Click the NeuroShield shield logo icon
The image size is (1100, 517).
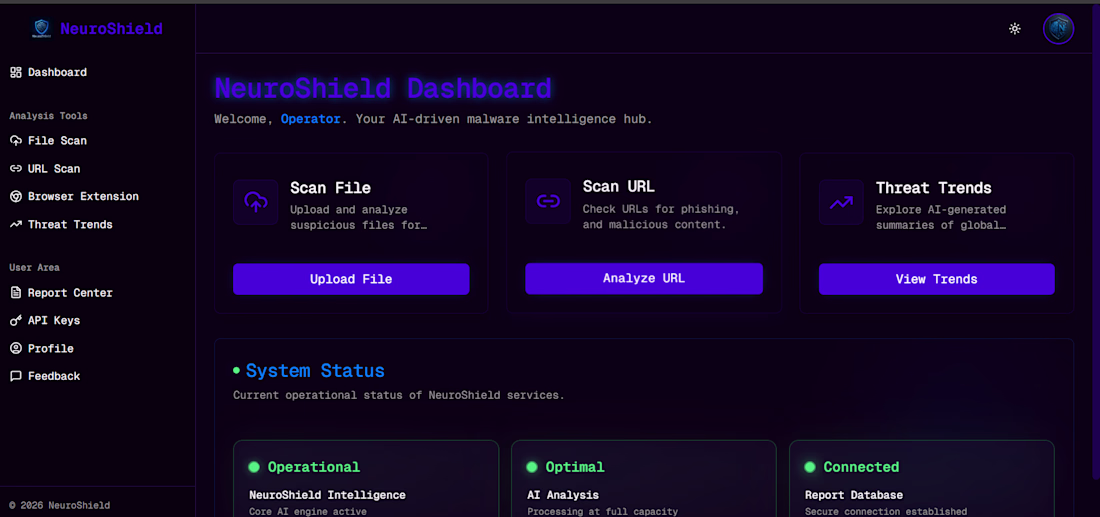tap(41, 29)
